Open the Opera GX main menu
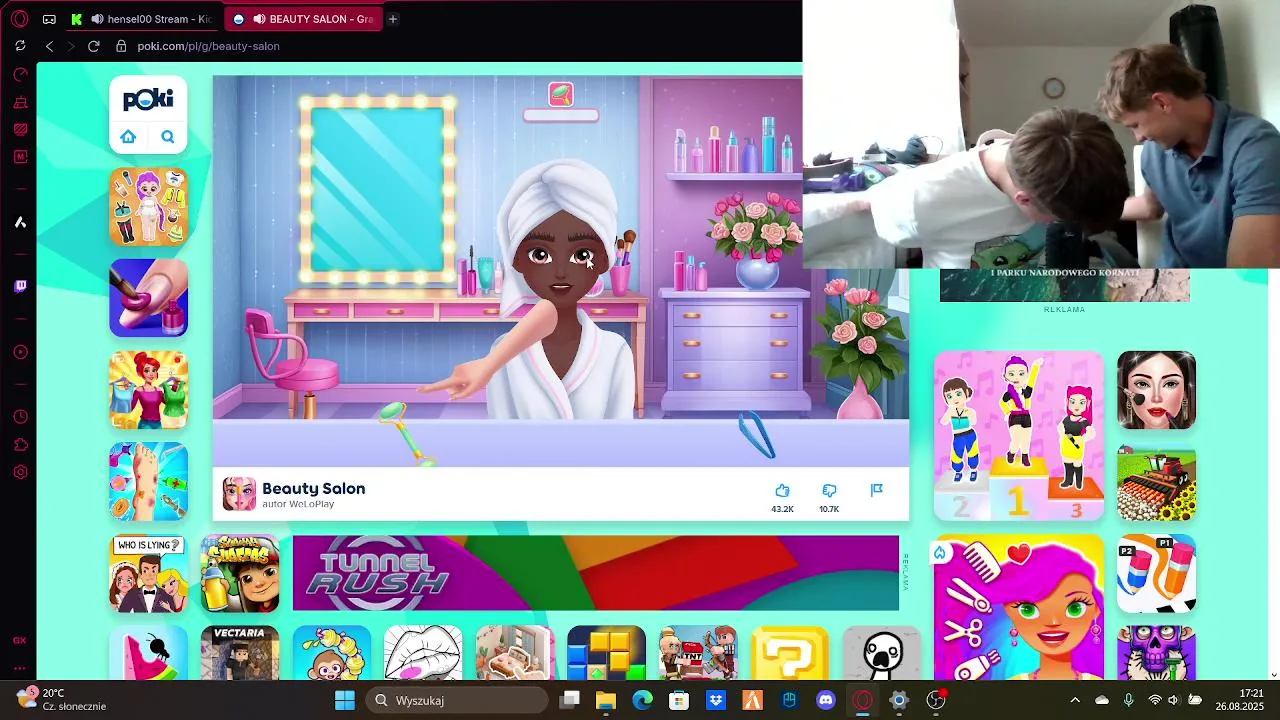Screen dimensions: 1280x720 pos(19,19)
